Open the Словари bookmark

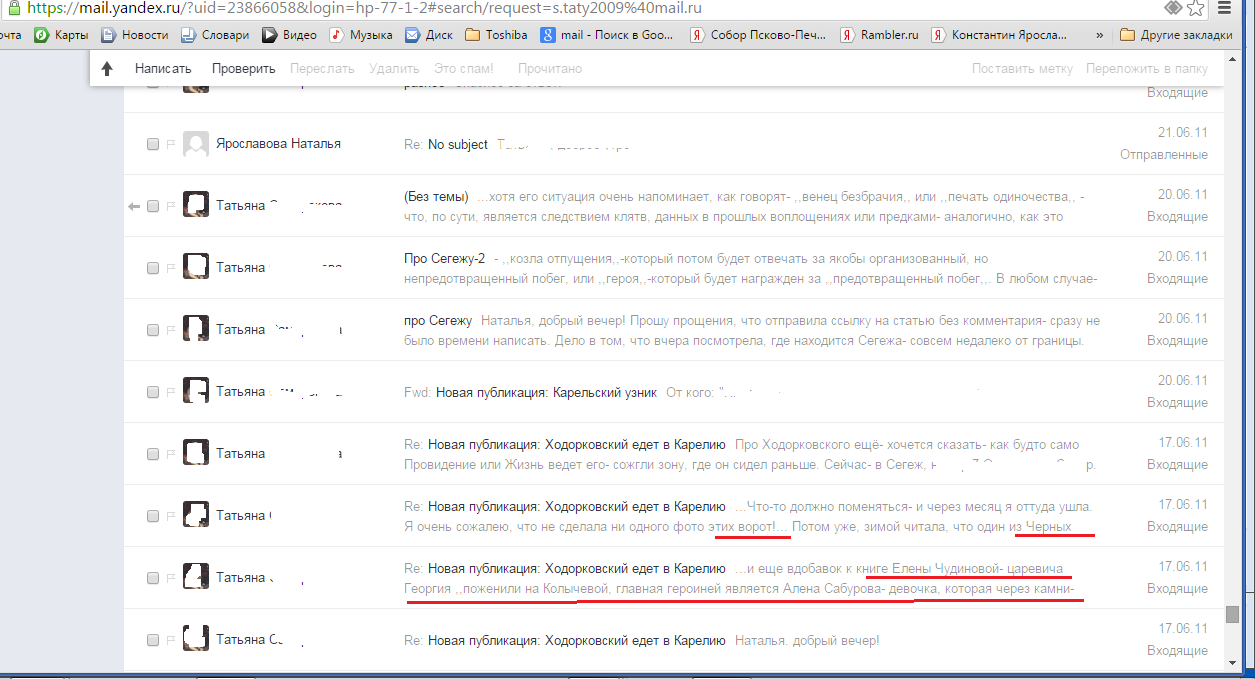pos(214,35)
